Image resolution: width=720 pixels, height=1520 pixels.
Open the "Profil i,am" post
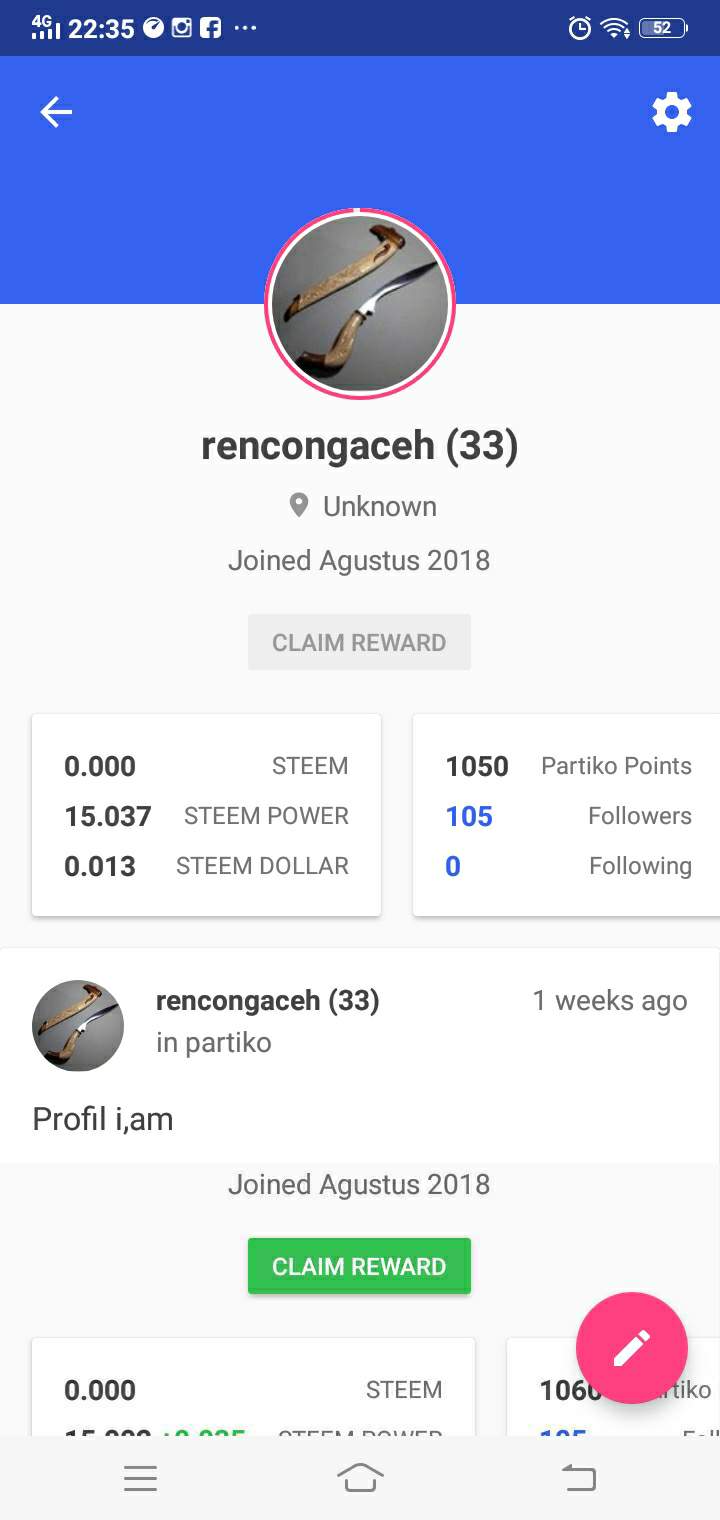[103, 1119]
